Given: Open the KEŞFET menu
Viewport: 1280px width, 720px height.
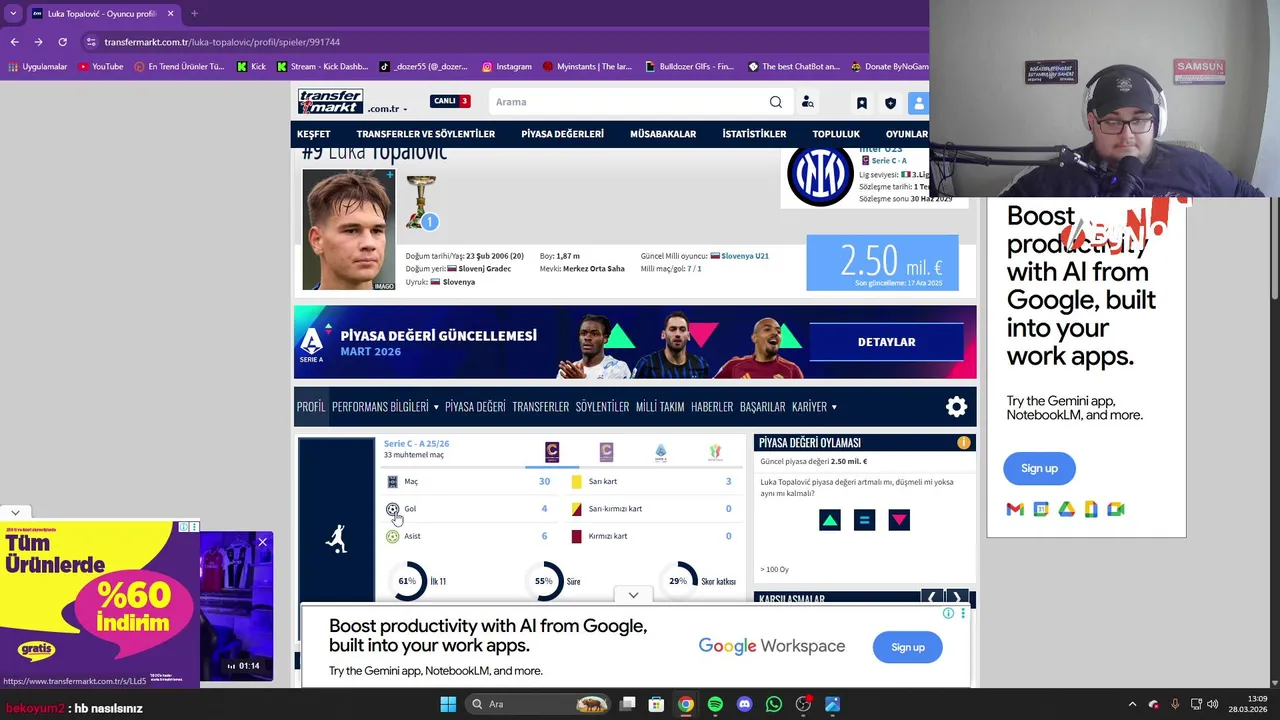Looking at the screenshot, I should click(313, 134).
